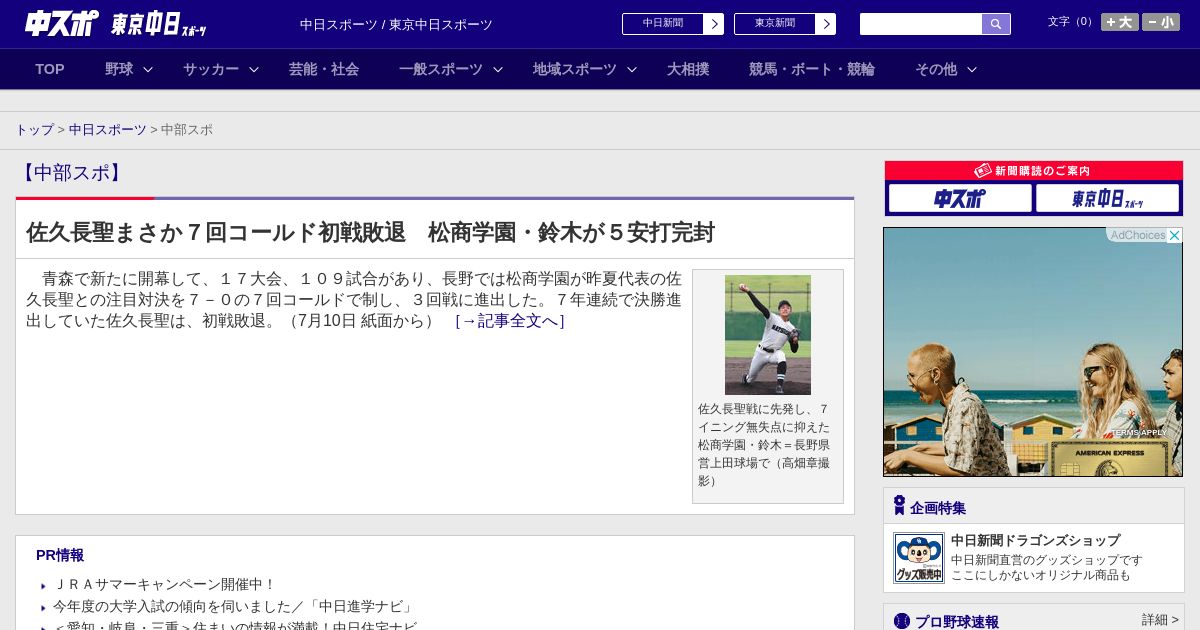Open 競馬・ボート・競輪 navigation item
1200x630 pixels.
pos(812,69)
